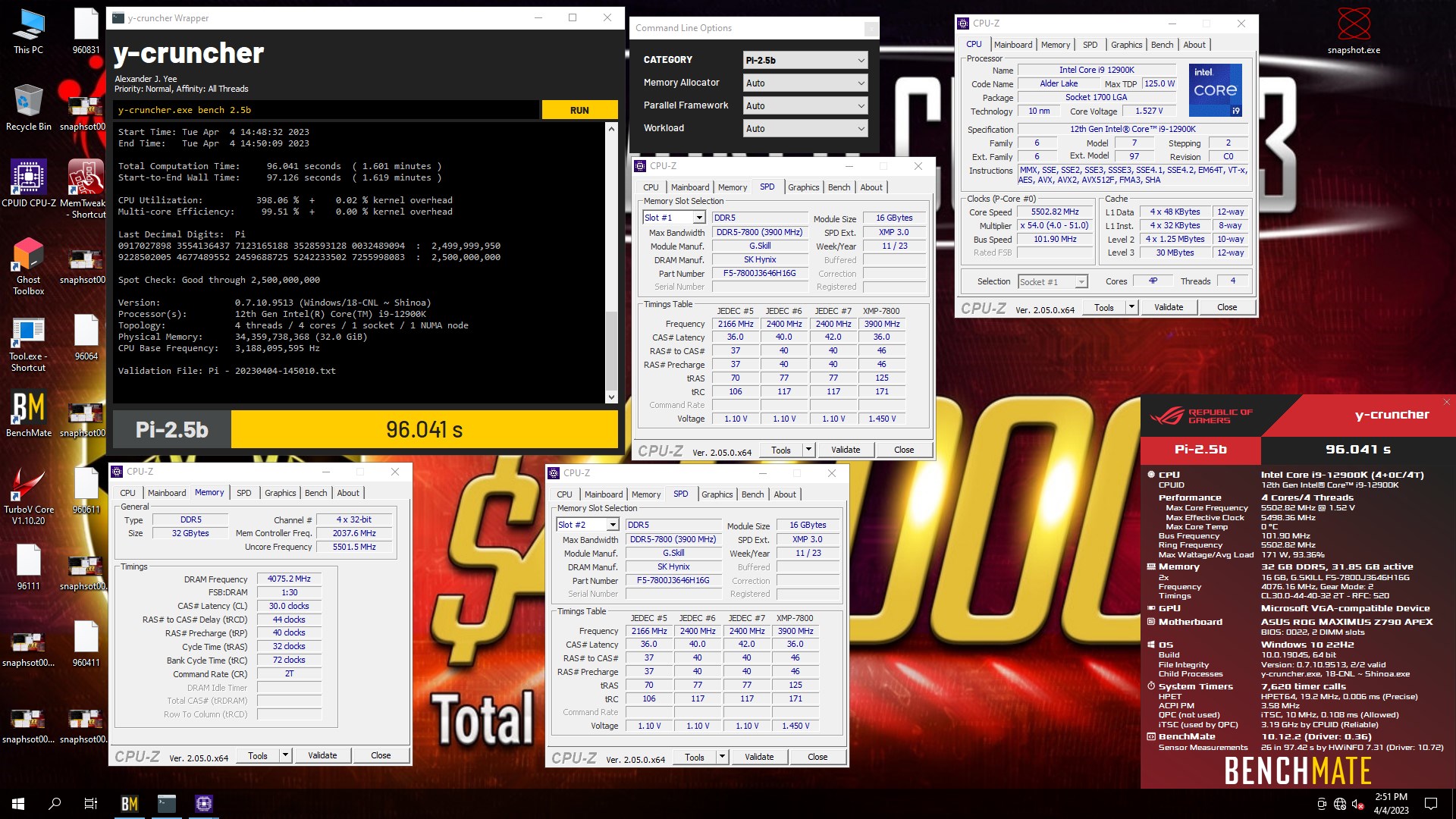Viewport: 1456px width, 819px height.
Task: Click Validate in Slot #2 CPU-Z window
Action: (x=759, y=757)
